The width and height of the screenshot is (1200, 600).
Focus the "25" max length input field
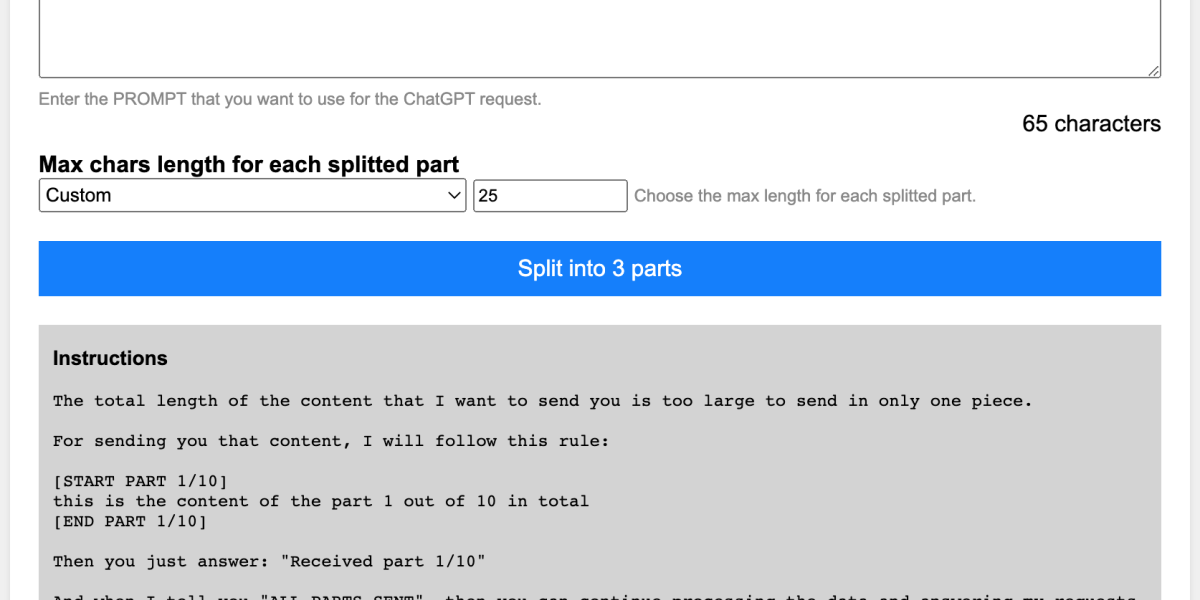pos(550,195)
